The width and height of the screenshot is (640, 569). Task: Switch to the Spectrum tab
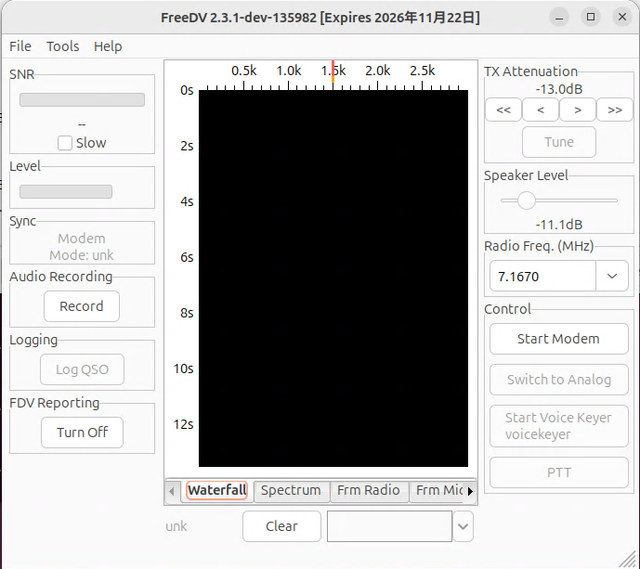[x=291, y=490]
